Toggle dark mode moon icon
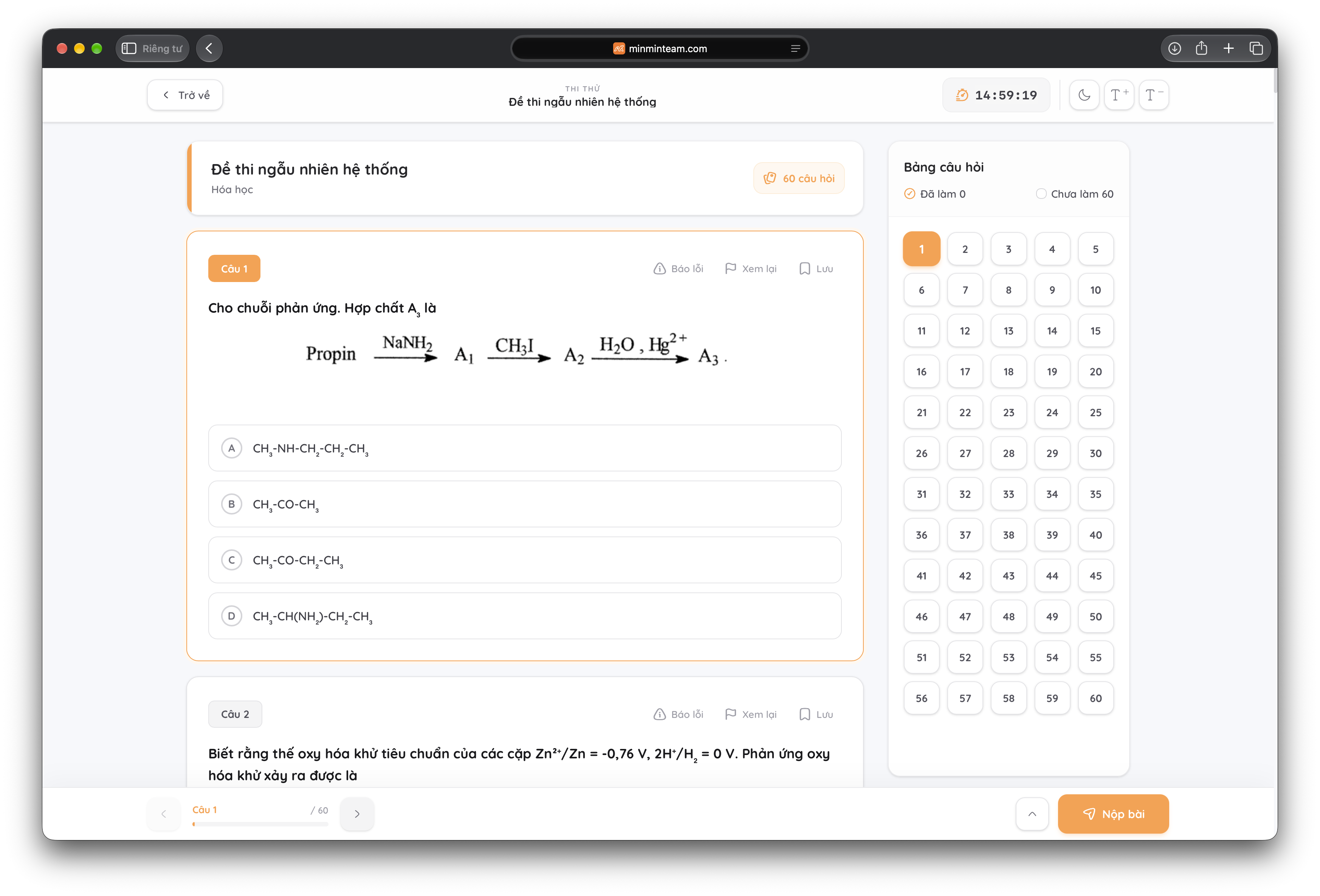1320x896 pixels. 1084,95
